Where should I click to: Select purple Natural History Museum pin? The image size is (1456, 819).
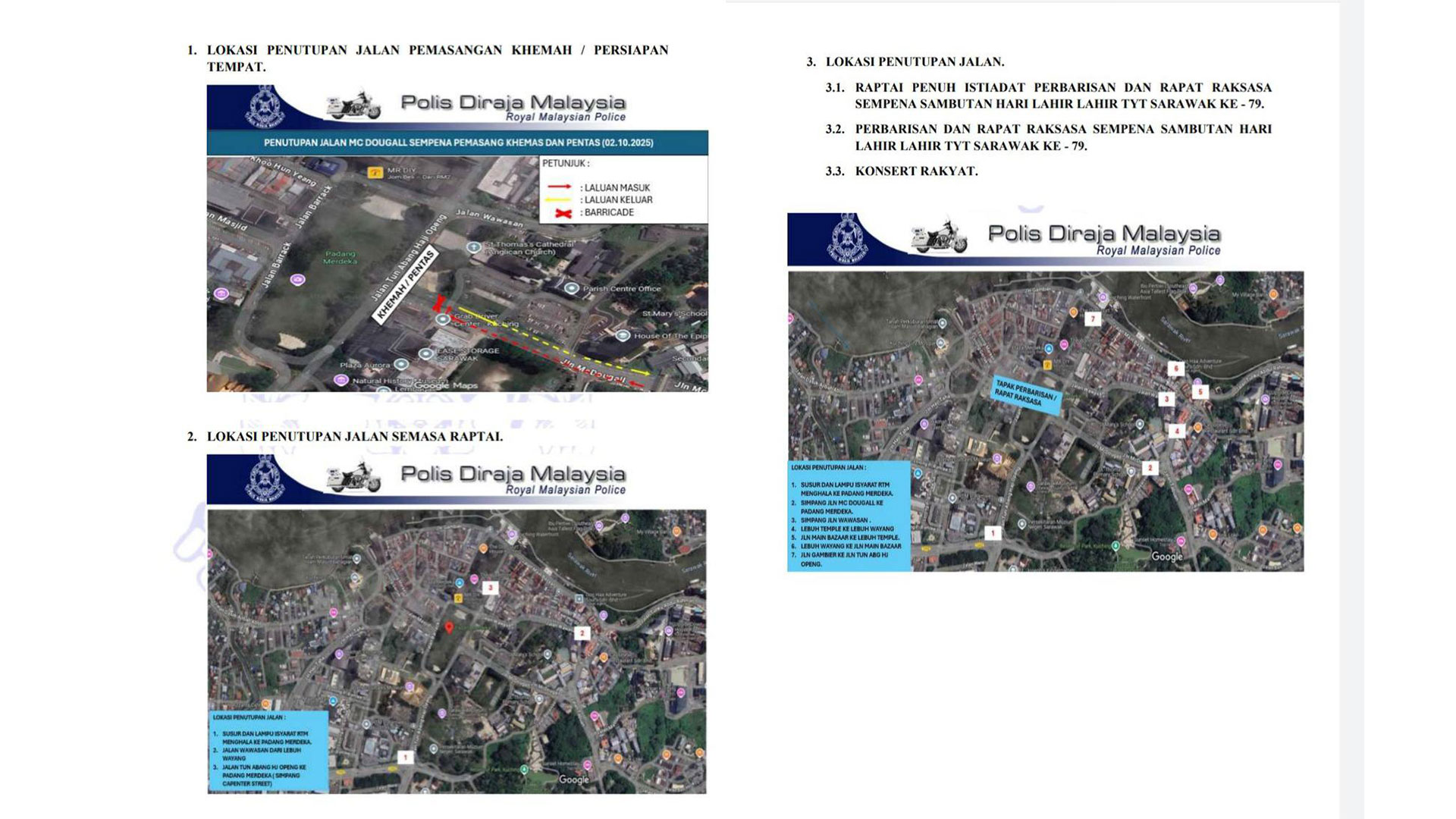[341, 380]
